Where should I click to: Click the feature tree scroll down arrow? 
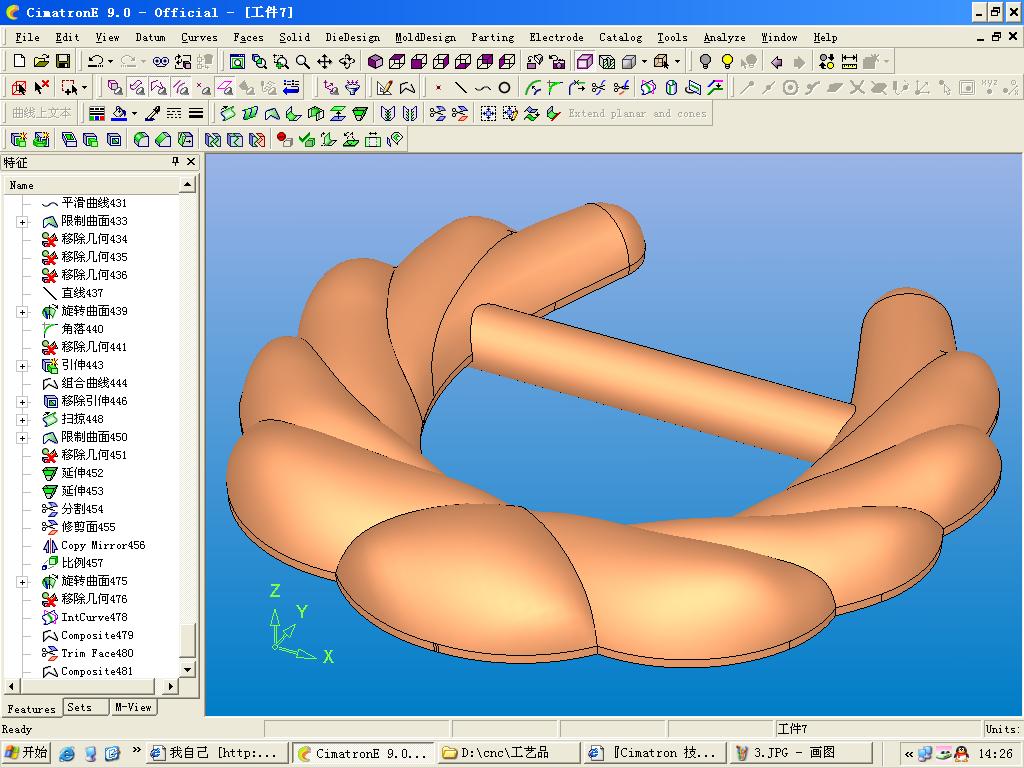[x=187, y=670]
